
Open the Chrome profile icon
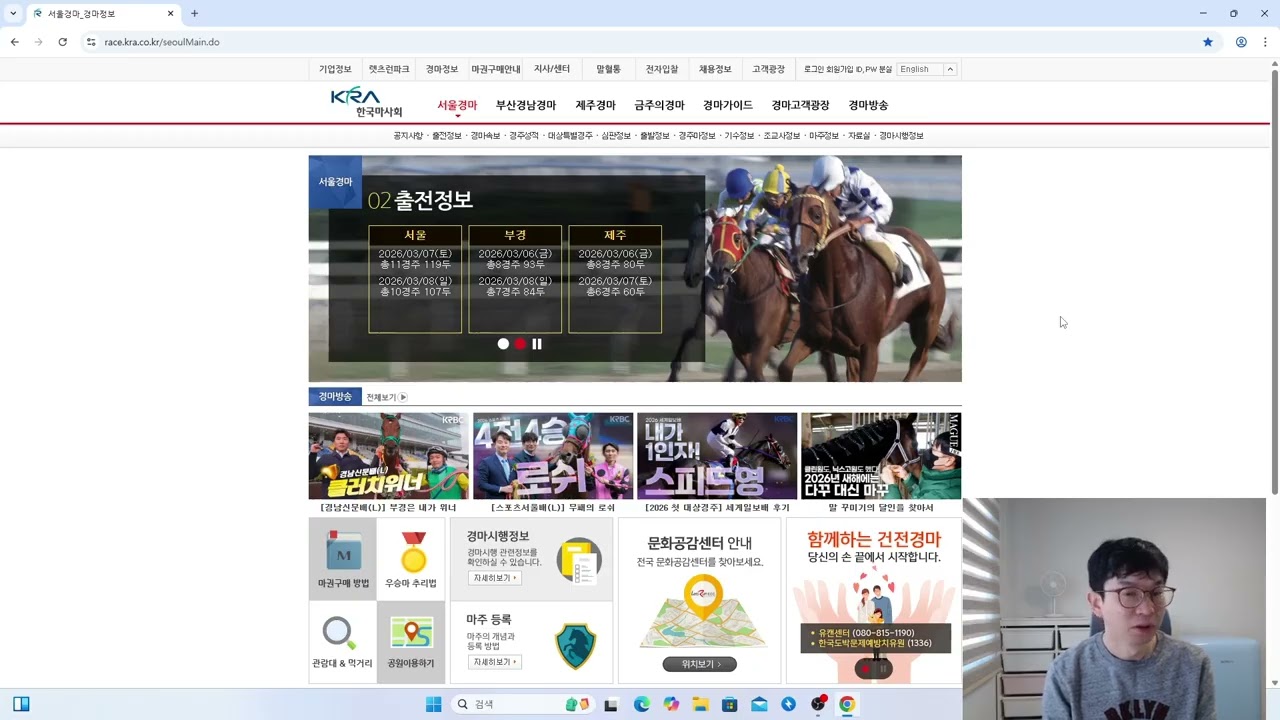(1241, 42)
